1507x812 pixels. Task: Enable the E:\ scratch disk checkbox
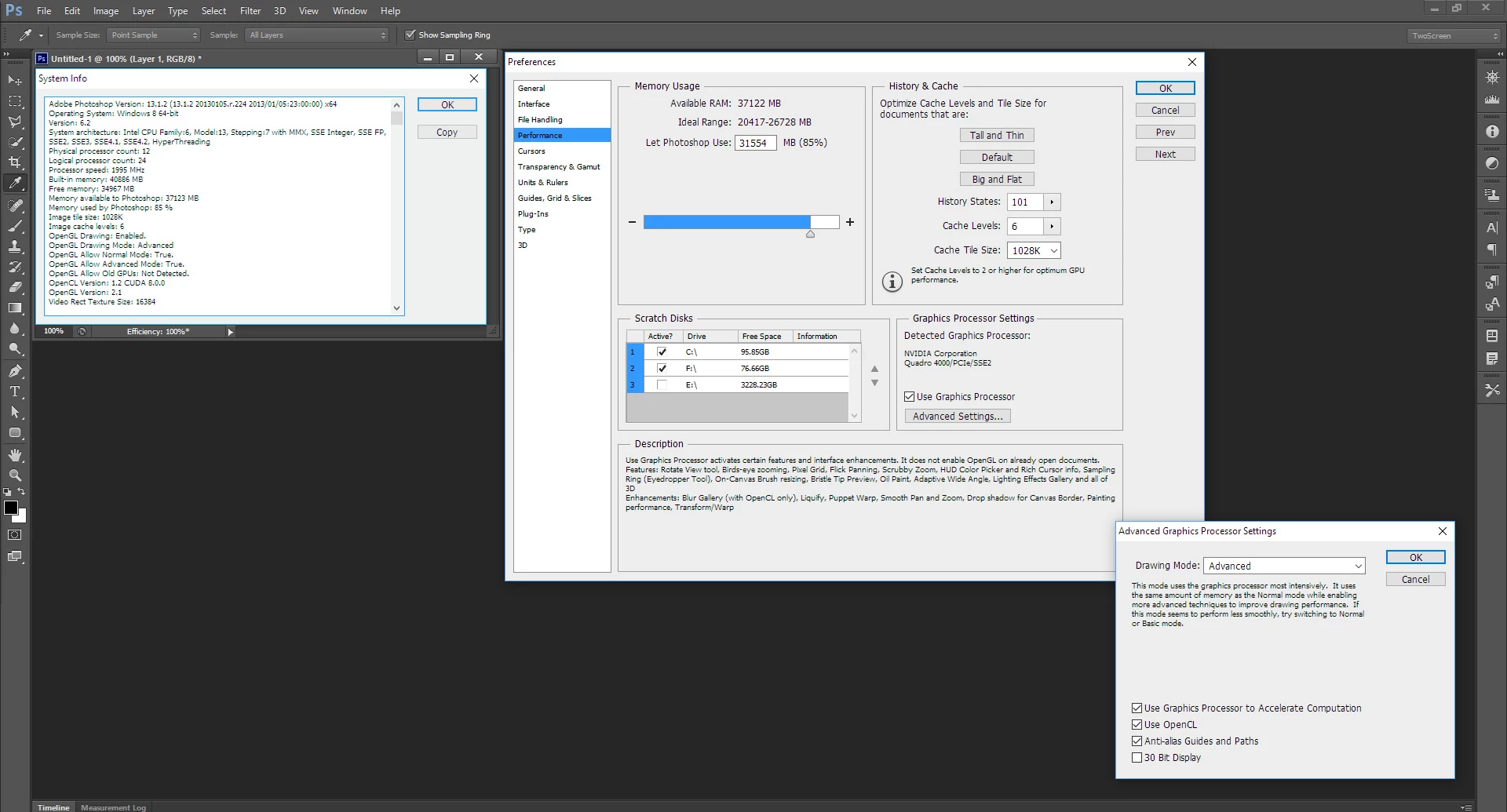(662, 384)
